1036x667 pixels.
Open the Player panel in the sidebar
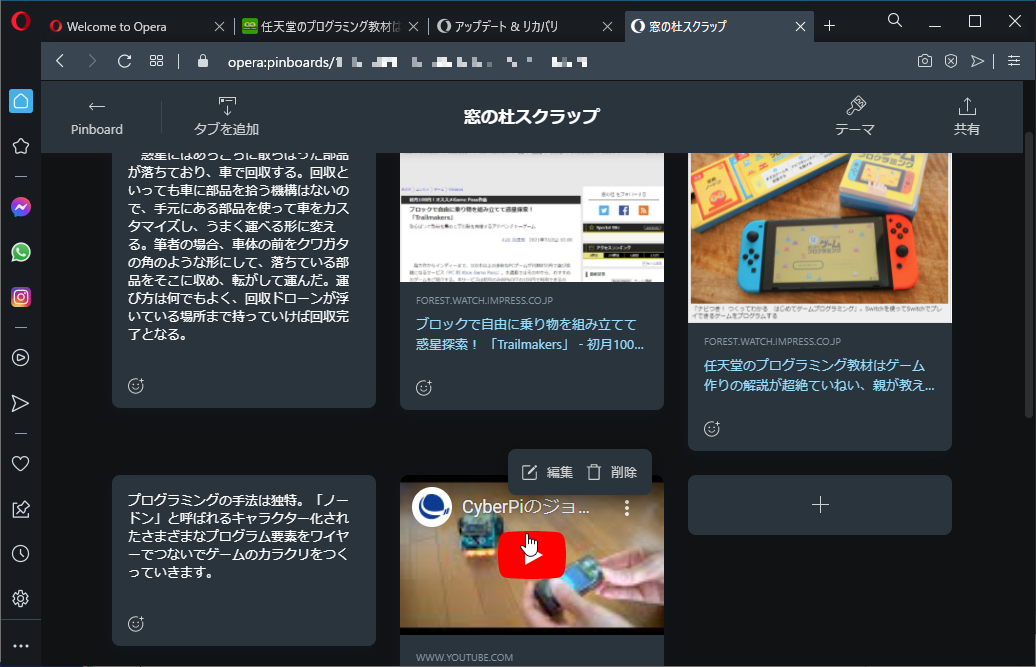coord(21,357)
